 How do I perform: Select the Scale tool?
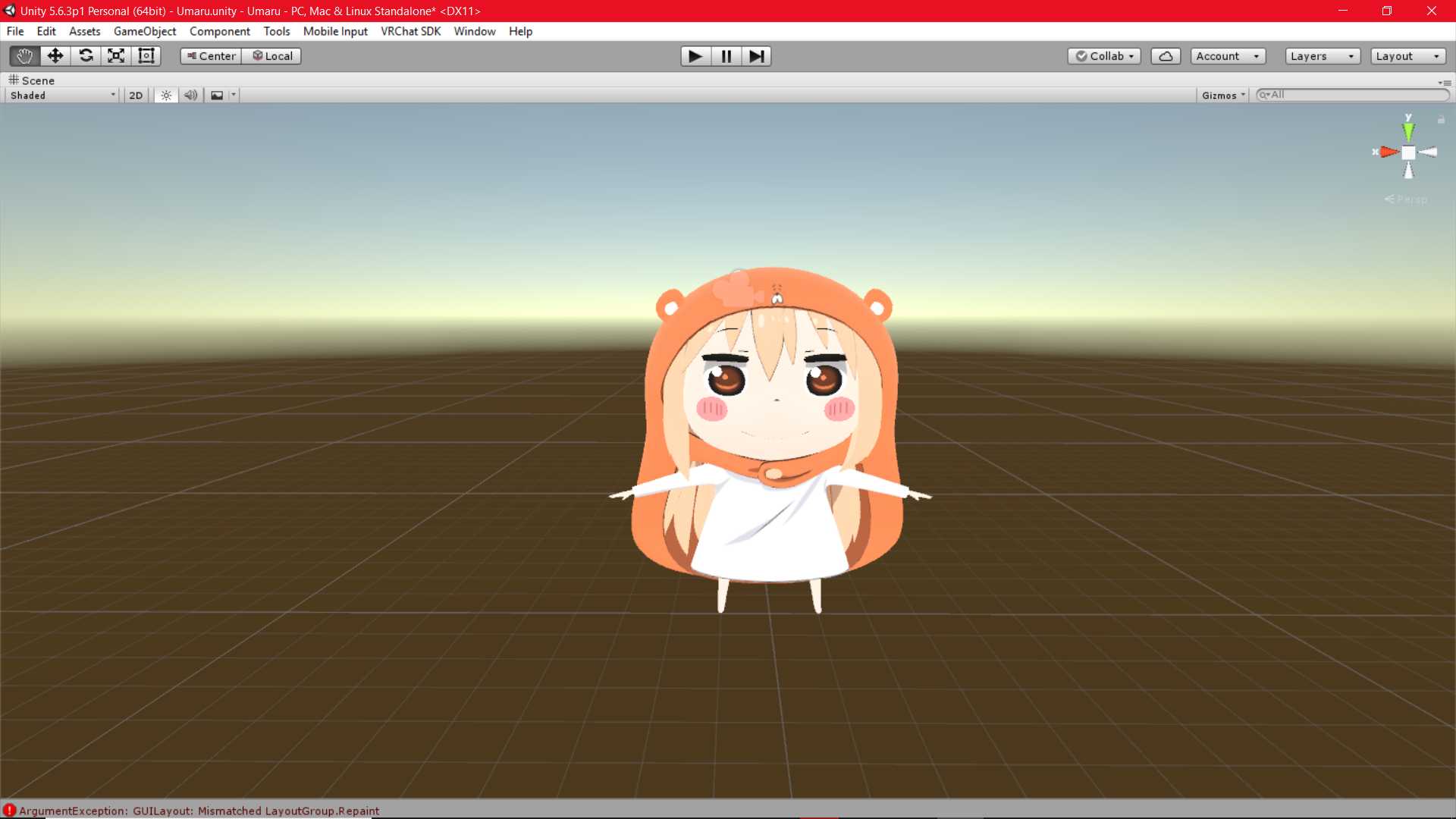click(x=115, y=56)
